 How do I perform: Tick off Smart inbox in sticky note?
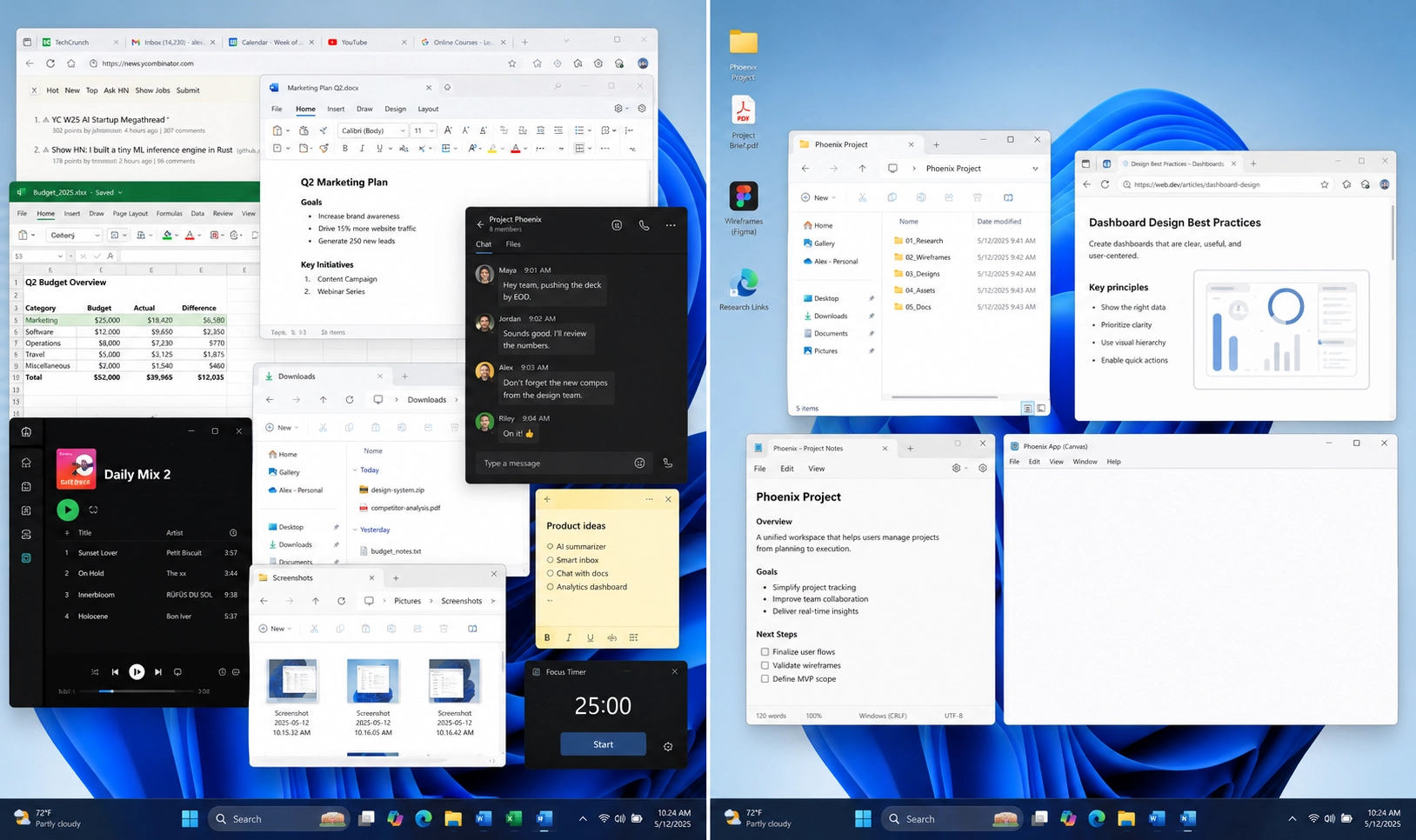(x=550, y=560)
